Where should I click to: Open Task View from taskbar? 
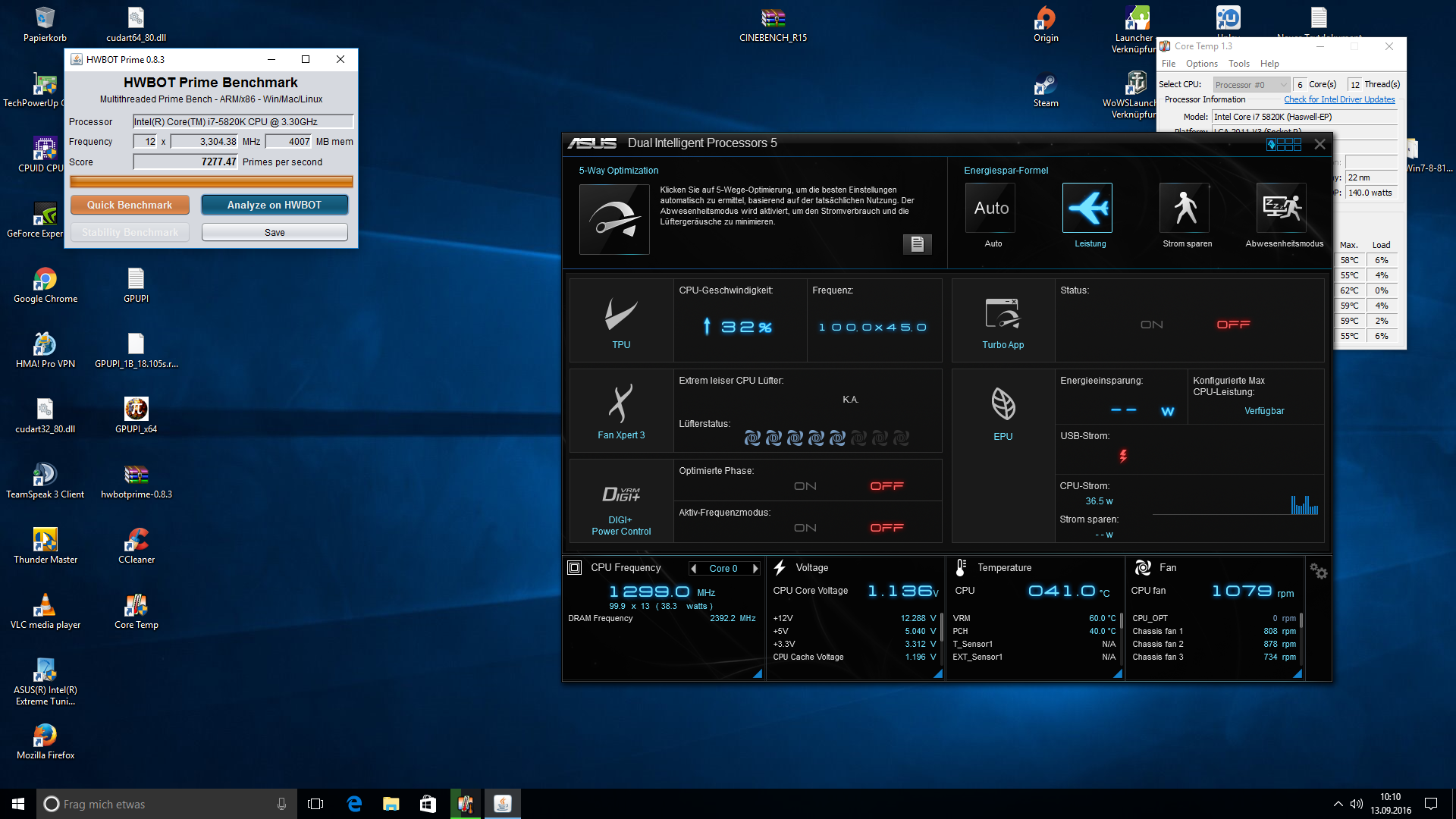(315, 804)
